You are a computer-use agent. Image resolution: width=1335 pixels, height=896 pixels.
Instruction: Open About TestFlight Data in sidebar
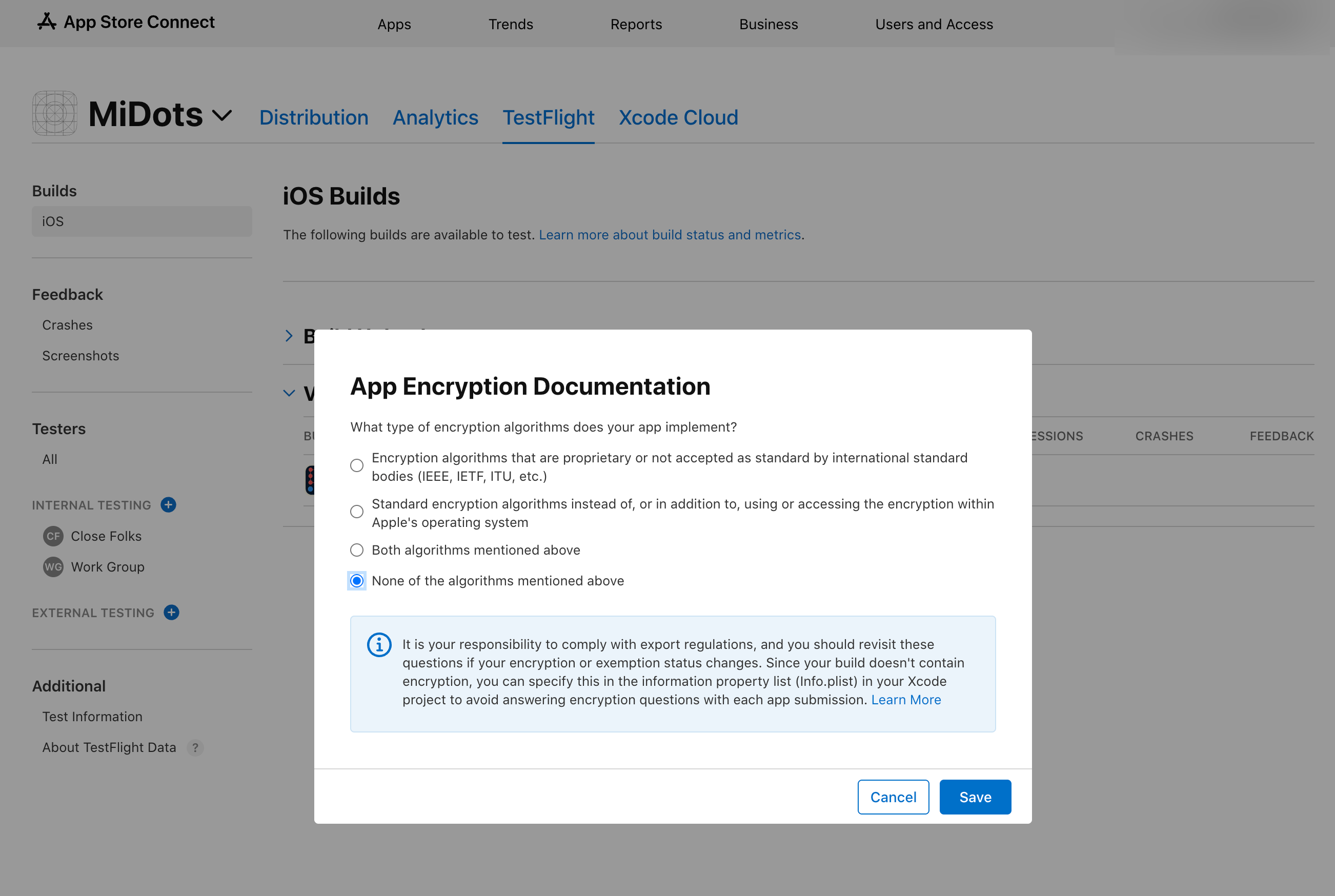(x=109, y=747)
